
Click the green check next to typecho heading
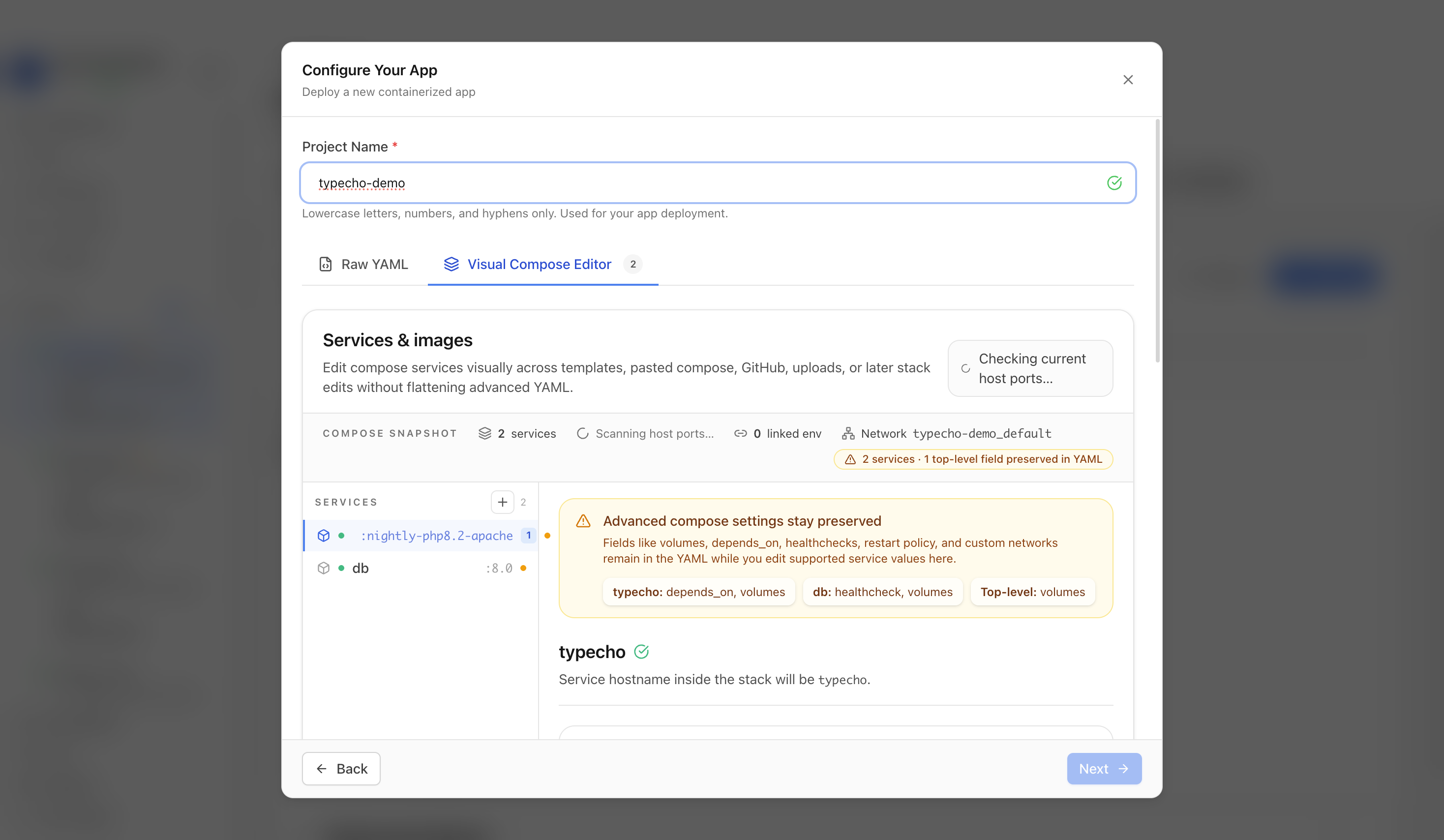[641, 652]
